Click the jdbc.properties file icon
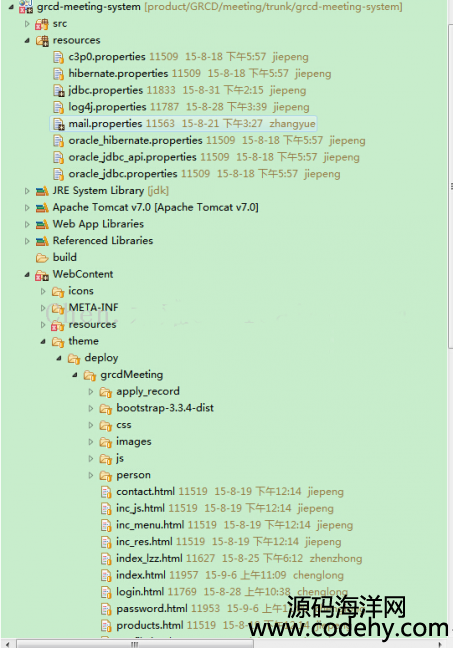 click(x=58, y=91)
